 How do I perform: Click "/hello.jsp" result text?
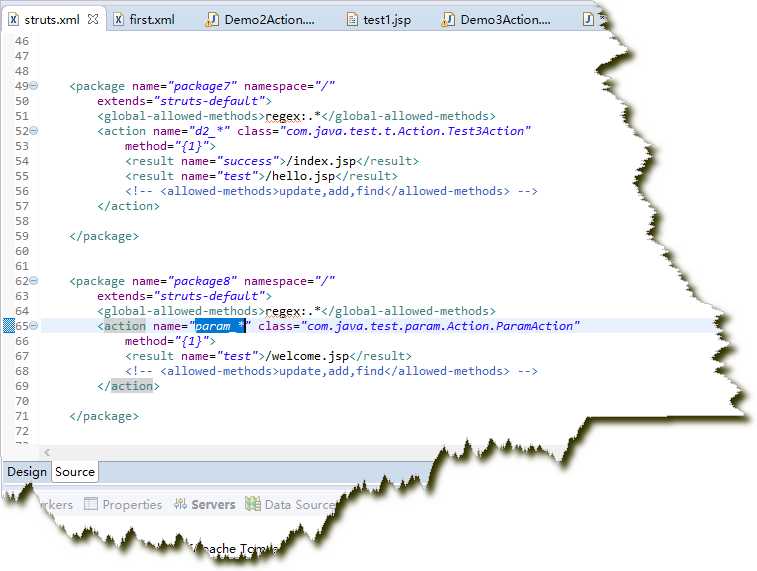pyautogui.click(x=300, y=176)
